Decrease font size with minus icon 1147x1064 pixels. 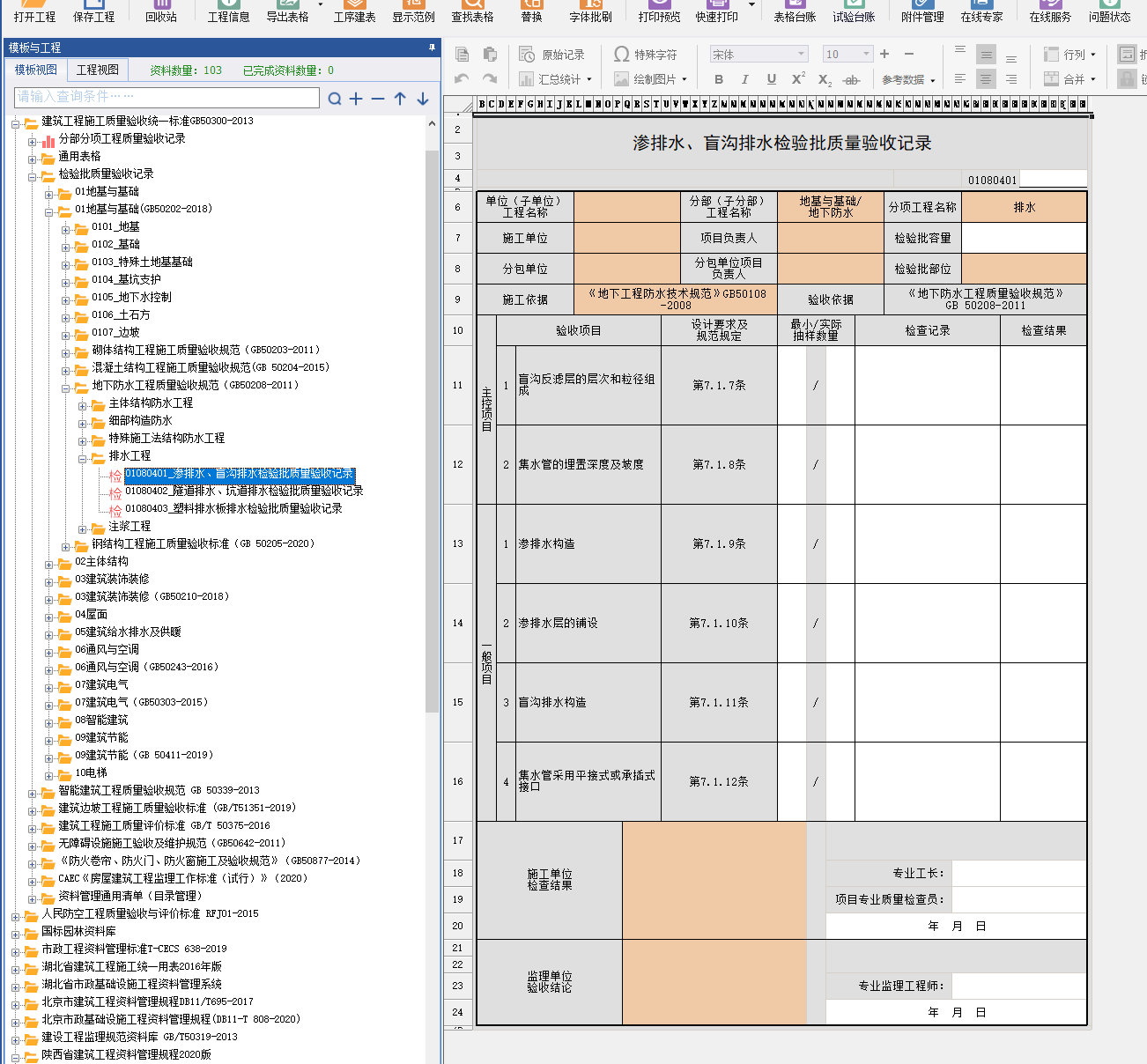909,54
